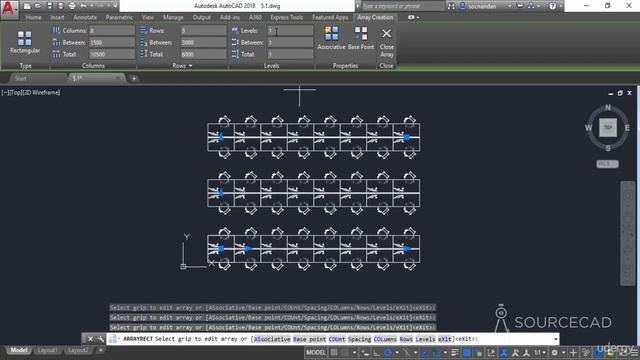Choose the Spacing option in command line
Viewport: 640px width, 360px height.
360,339
